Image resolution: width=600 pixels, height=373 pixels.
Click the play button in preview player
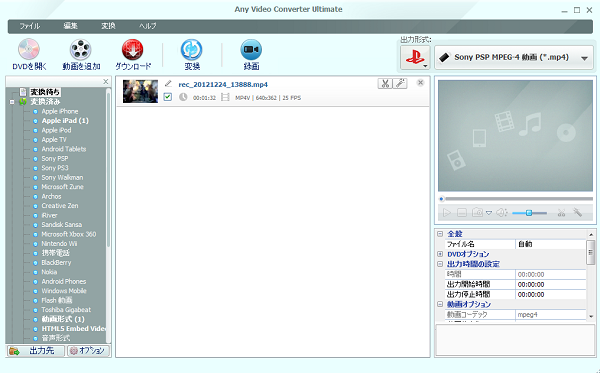(x=446, y=212)
